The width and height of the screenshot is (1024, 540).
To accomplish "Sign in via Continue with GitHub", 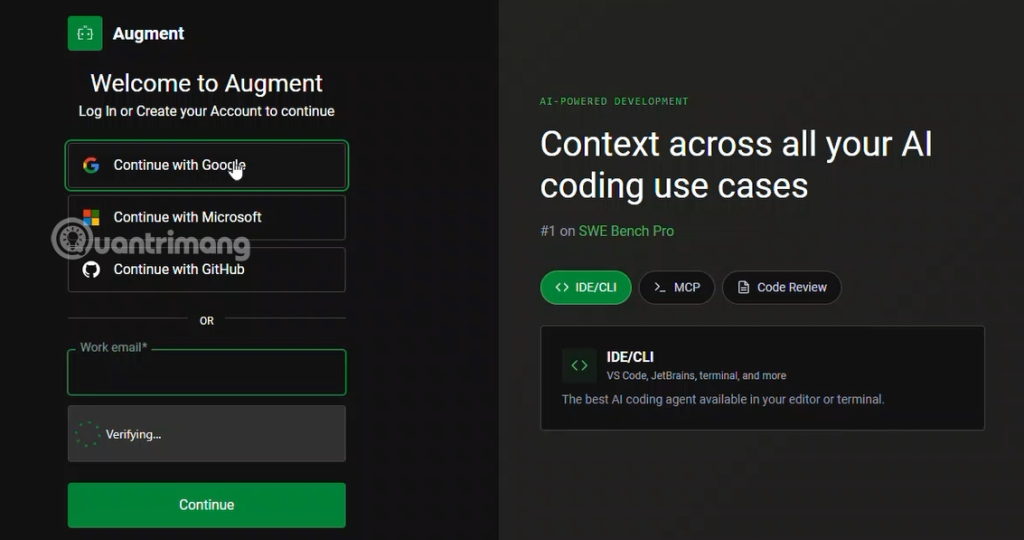I will tap(206, 269).
